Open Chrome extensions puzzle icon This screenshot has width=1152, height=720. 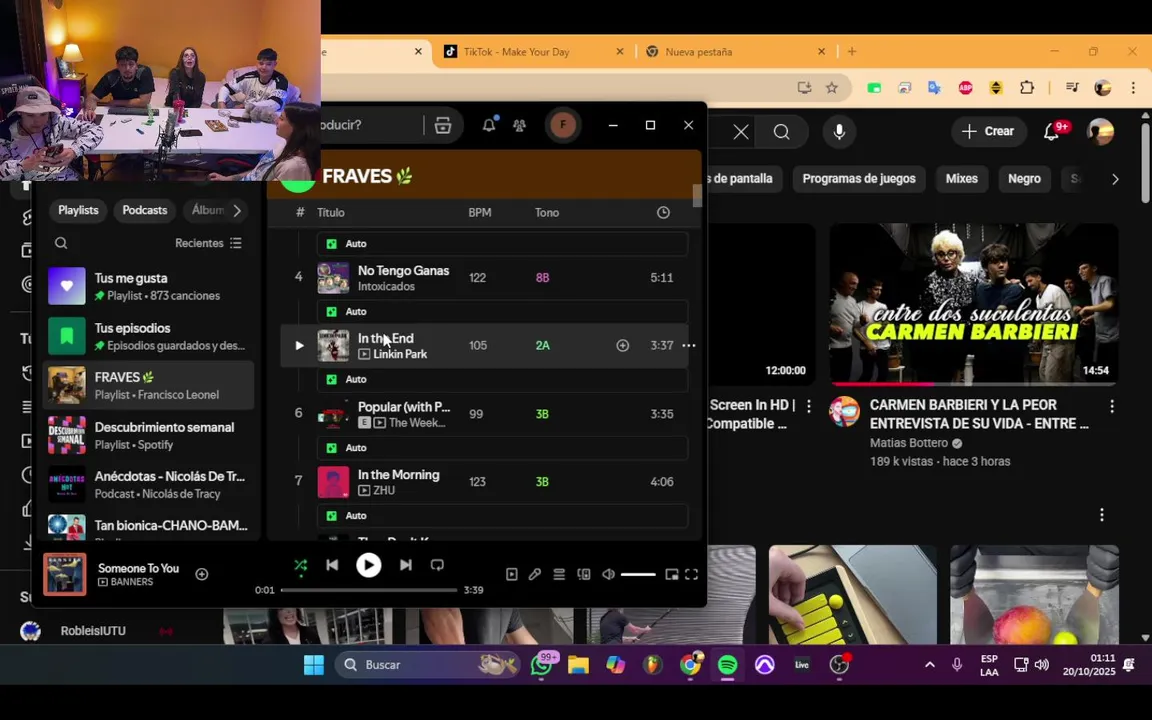pos(1026,87)
